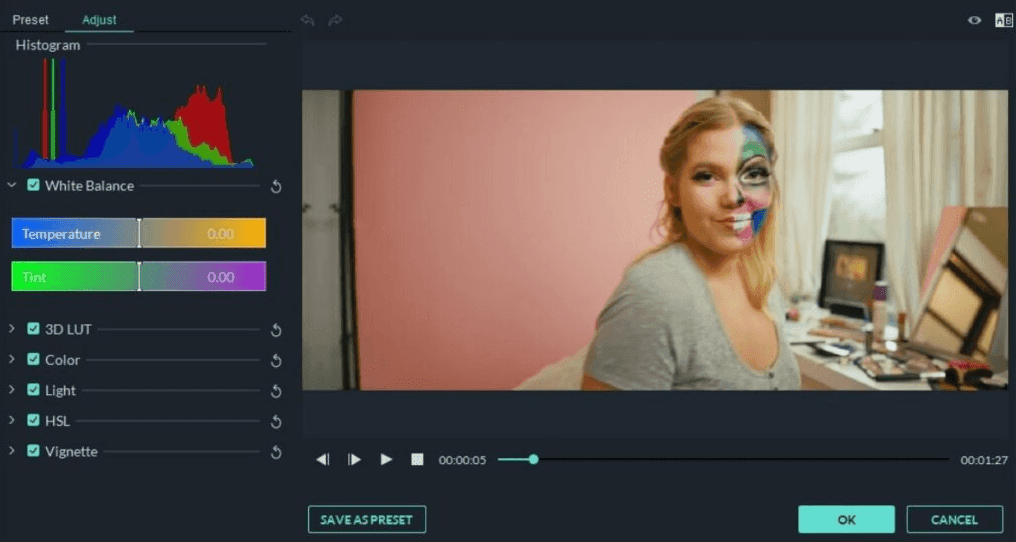Confirm changes with the OK button
The width and height of the screenshot is (1016, 542).
846,519
